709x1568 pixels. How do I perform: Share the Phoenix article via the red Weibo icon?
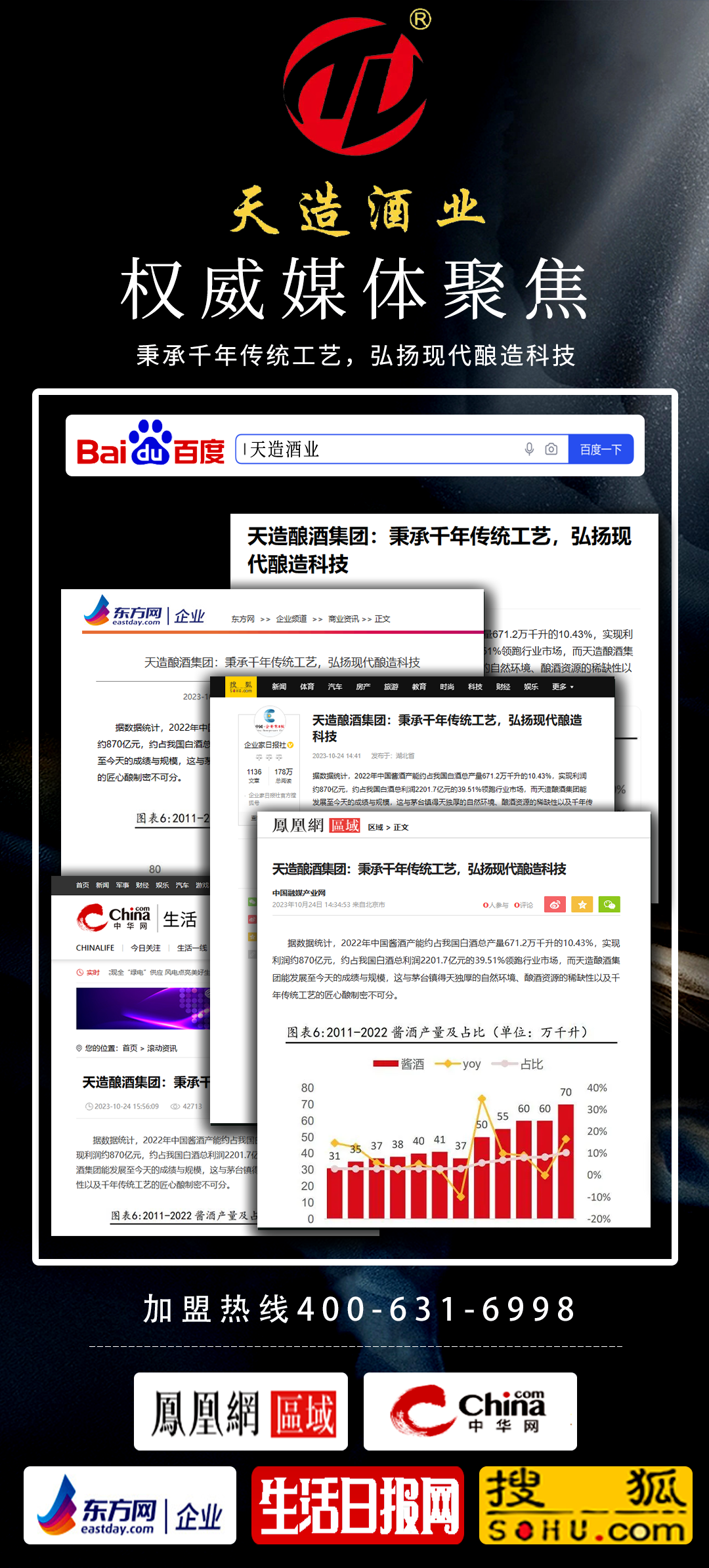click(555, 905)
